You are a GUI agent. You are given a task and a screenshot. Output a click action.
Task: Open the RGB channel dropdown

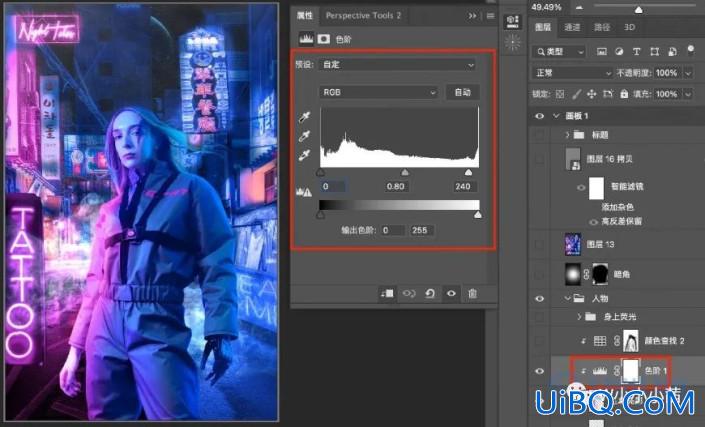(x=379, y=92)
